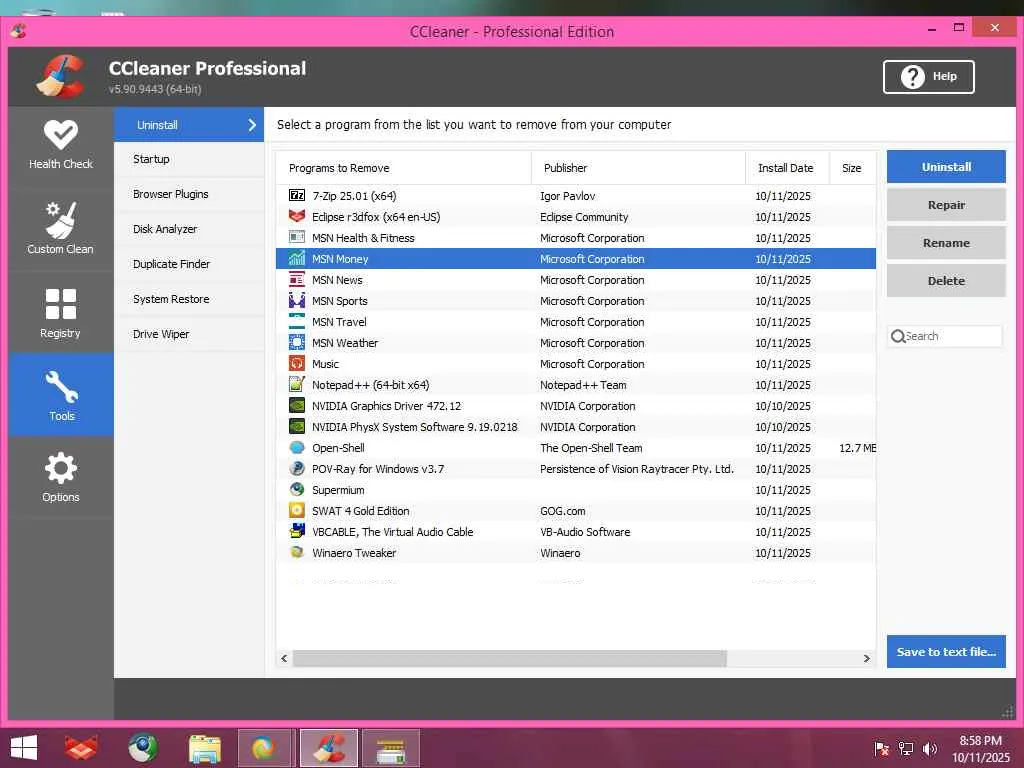Click the network tray icon
This screenshot has height=768, width=1024.
pyautogui.click(x=906, y=748)
